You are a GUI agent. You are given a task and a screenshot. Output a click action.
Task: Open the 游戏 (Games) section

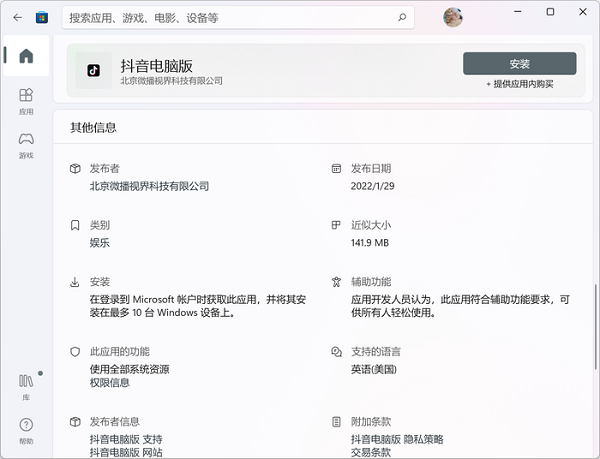(x=26, y=145)
